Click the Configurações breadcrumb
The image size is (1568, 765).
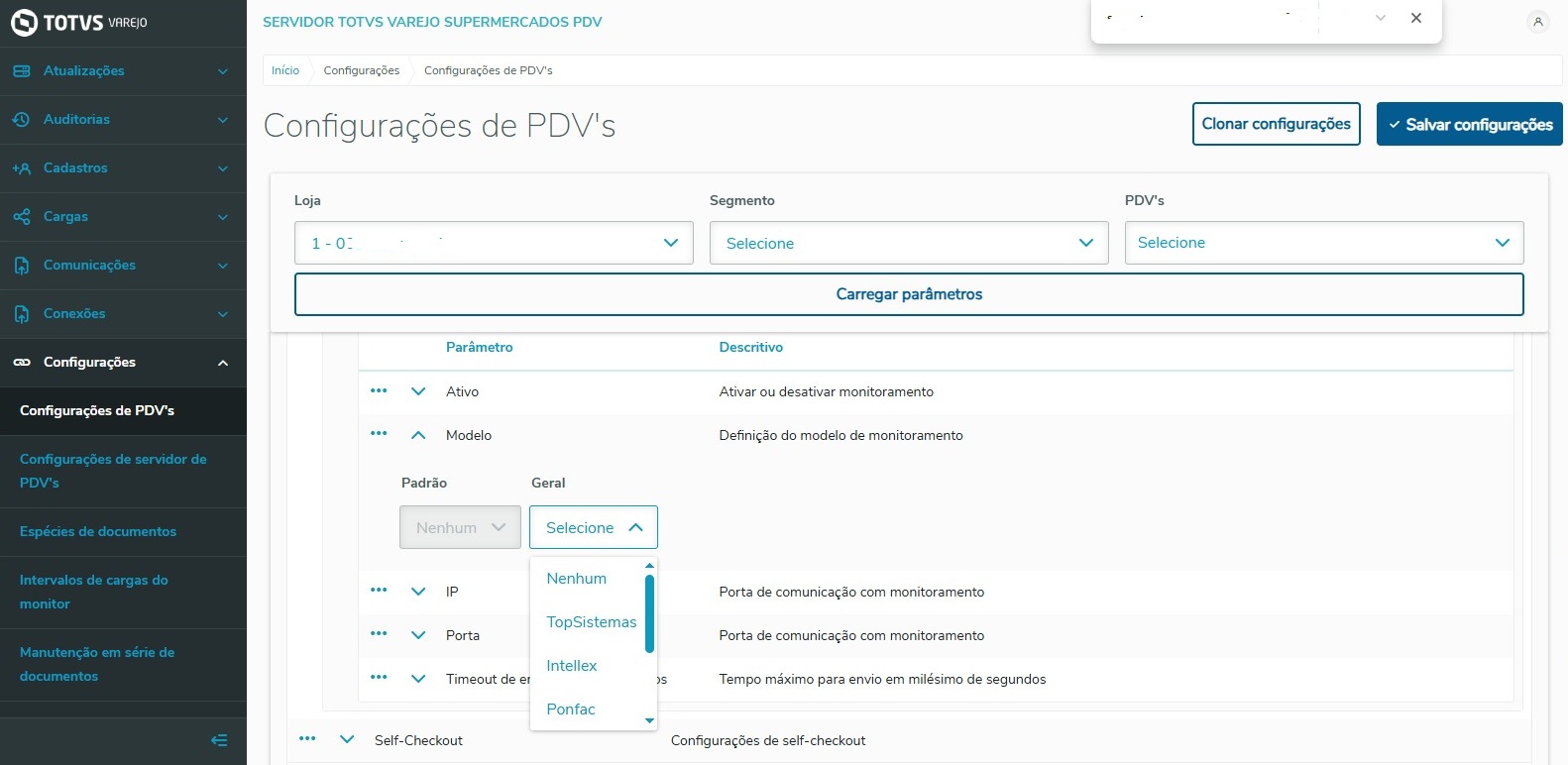coord(362,70)
